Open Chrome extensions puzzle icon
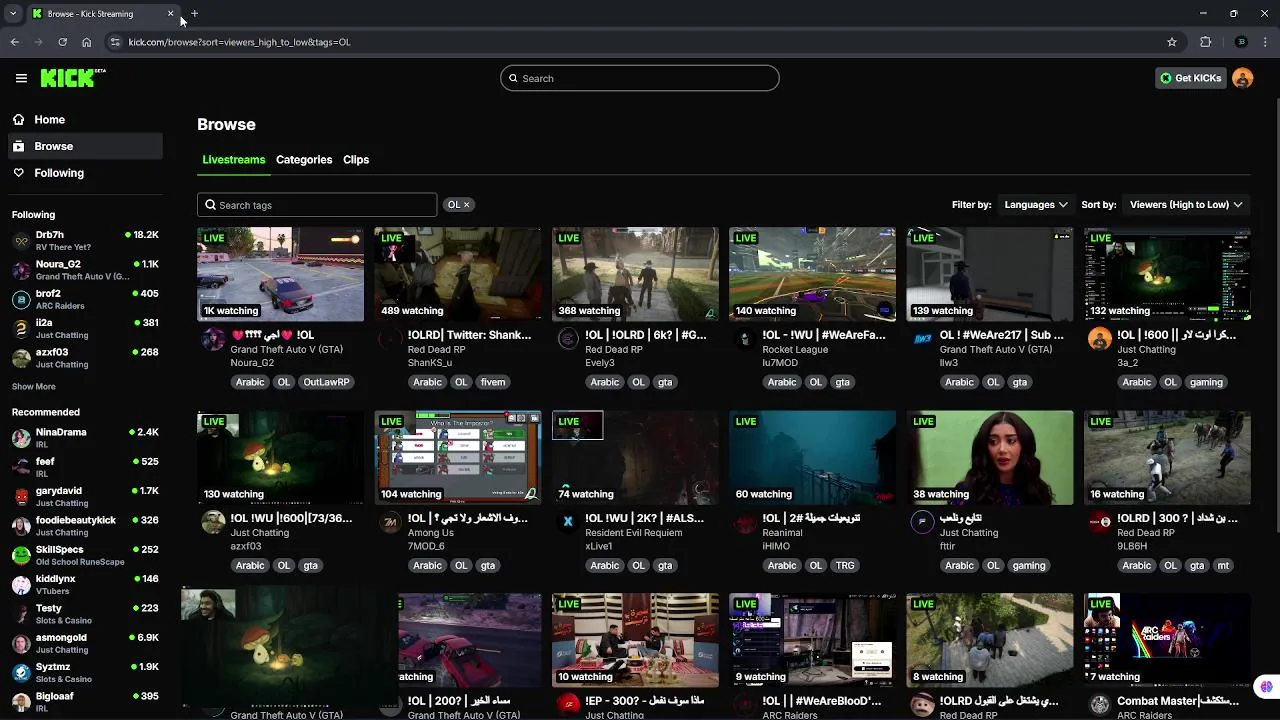This screenshot has height=720, width=1280. coord(1205,42)
